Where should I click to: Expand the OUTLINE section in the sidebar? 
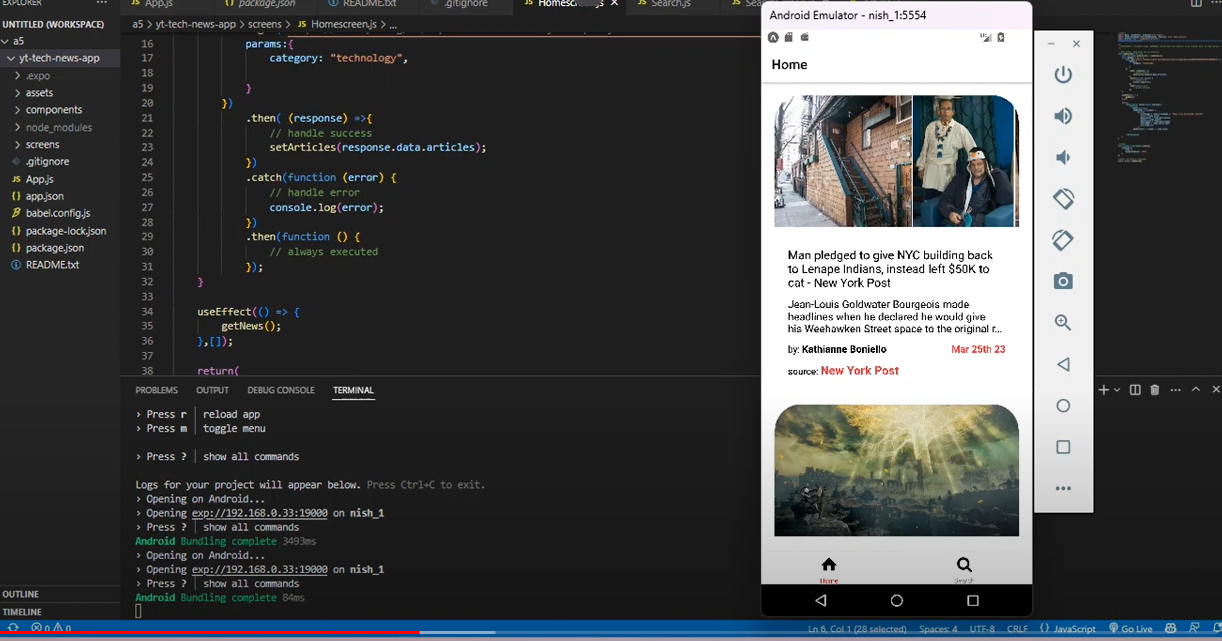tap(21, 594)
